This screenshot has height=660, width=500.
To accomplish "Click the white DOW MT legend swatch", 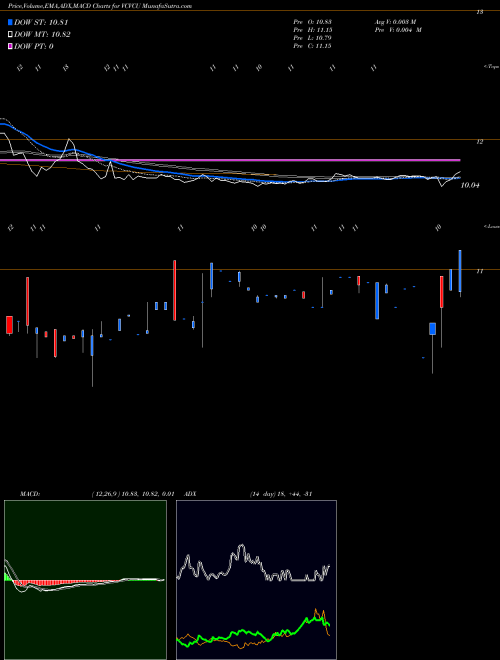I will [10, 35].
